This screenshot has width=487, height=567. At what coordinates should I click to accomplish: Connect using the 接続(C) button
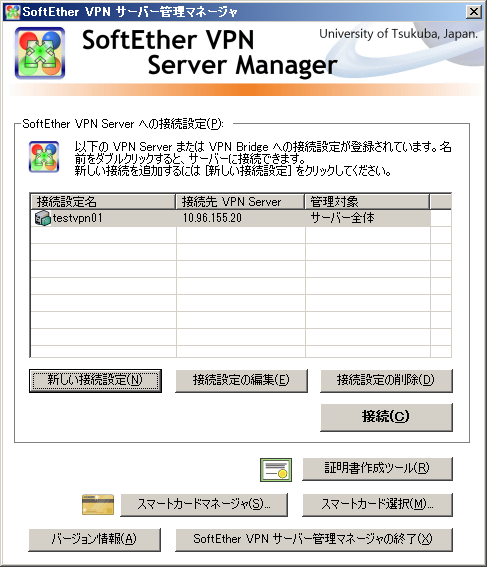pyautogui.click(x=386, y=417)
